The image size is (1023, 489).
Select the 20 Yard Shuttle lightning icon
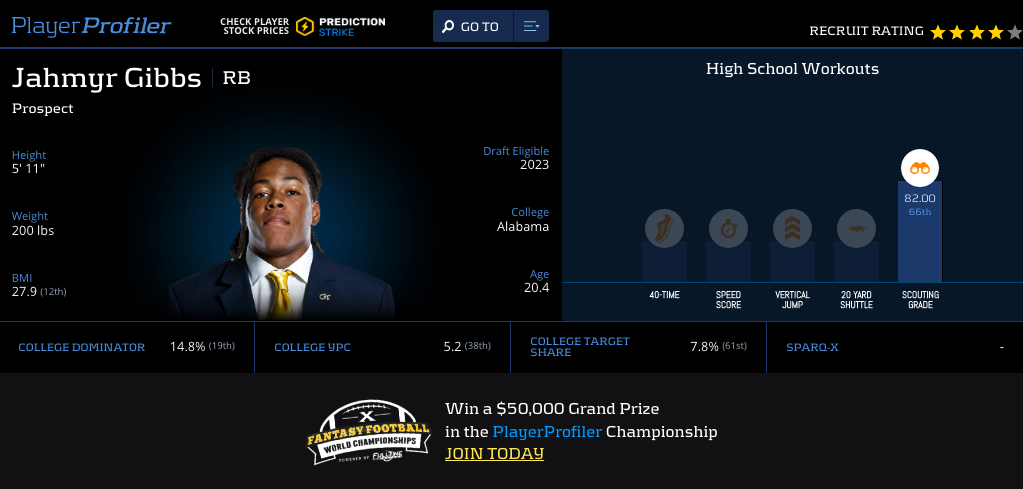856,229
